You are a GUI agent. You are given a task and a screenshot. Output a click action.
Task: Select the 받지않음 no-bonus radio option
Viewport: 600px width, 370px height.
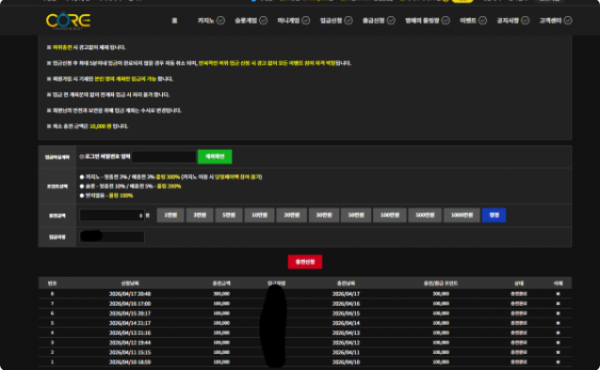click(82, 196)
